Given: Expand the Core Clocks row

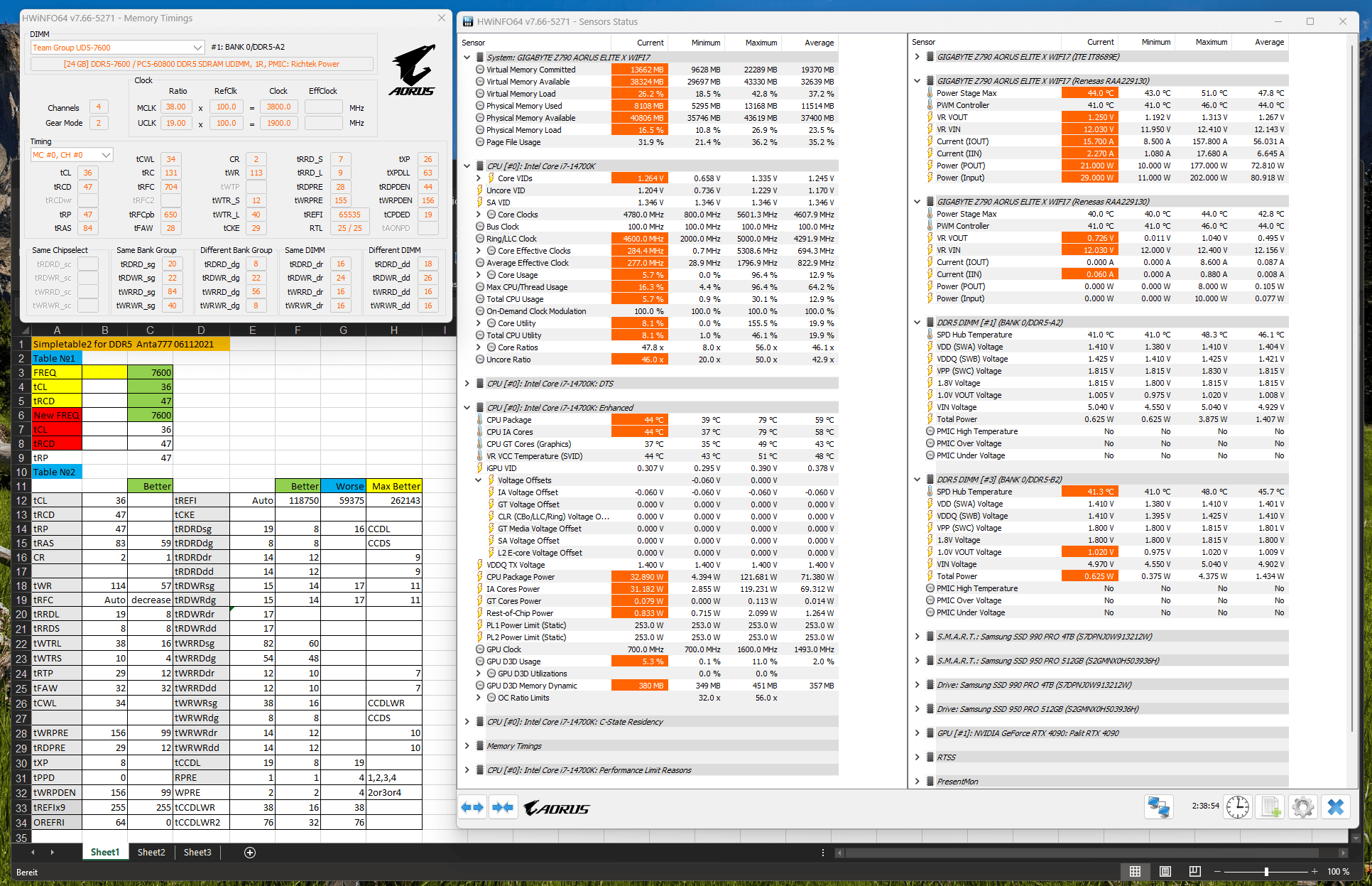Looking at the screenshot, I should tap(478, 215).
